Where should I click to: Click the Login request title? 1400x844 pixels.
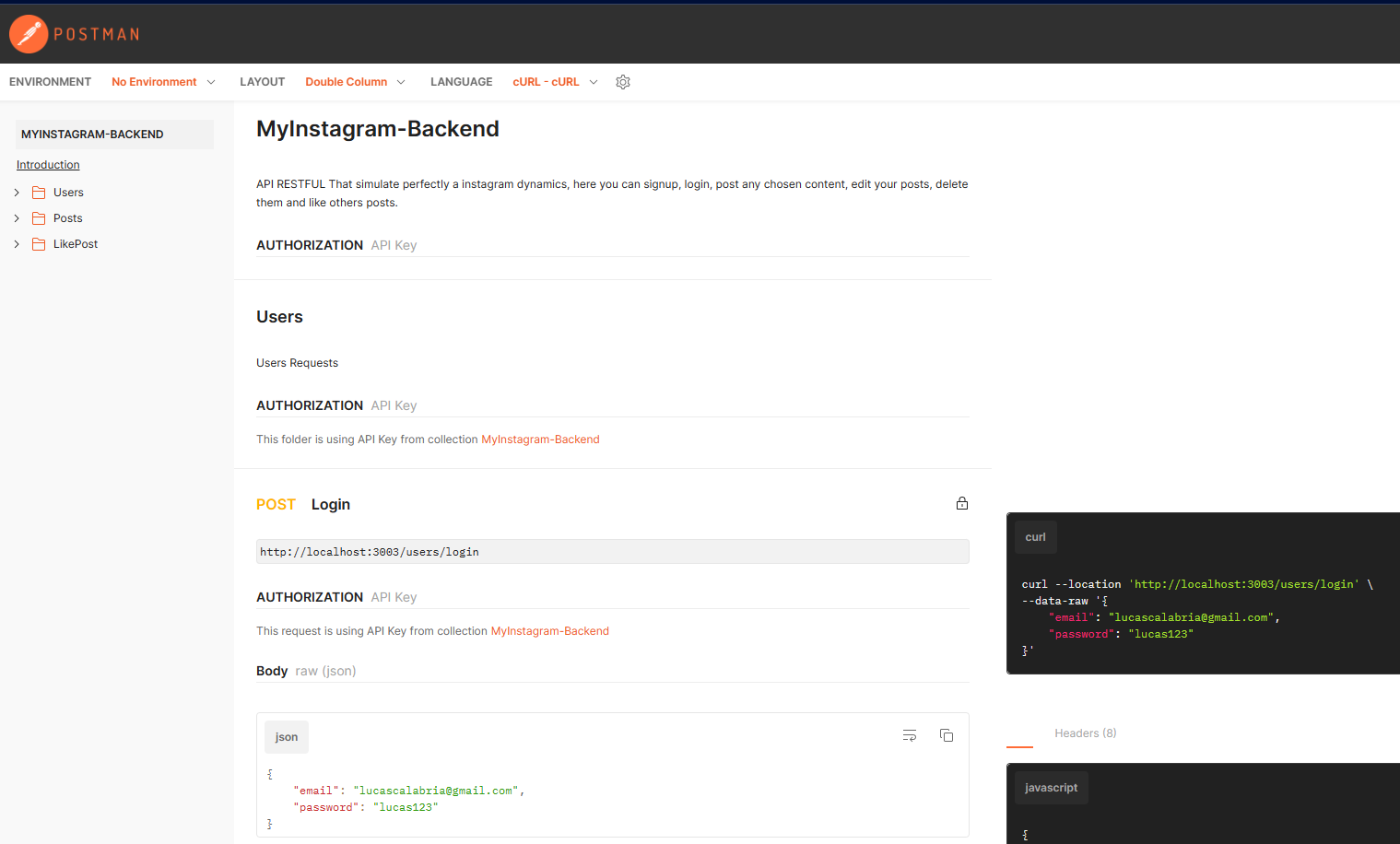[331, 505]
